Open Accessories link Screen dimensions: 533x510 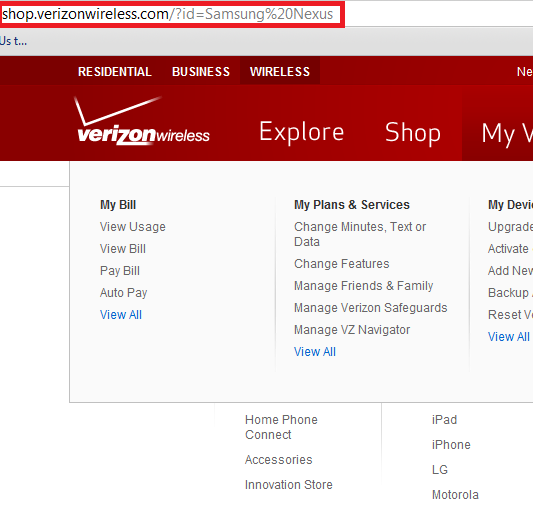tap(278, 460)
